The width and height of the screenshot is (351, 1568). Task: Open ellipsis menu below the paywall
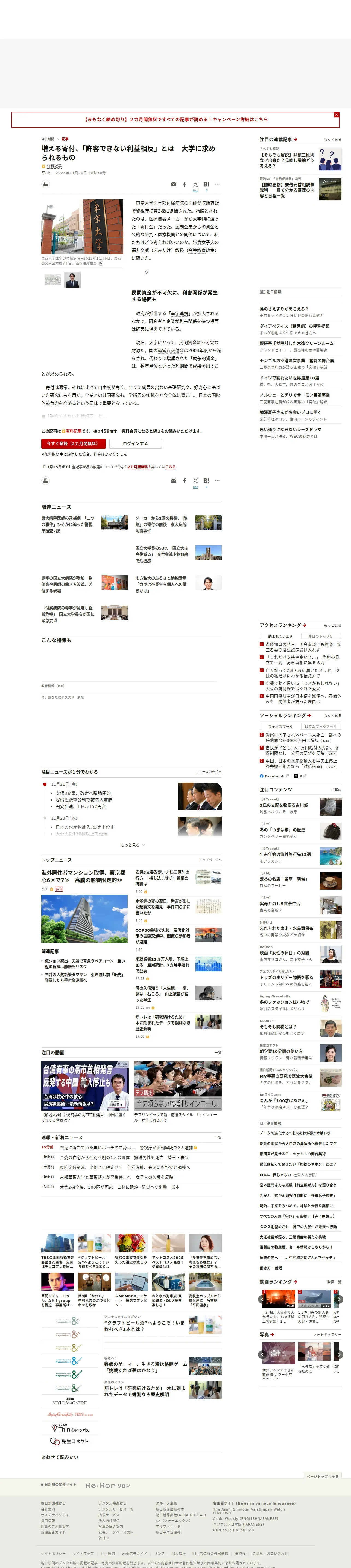217,481
